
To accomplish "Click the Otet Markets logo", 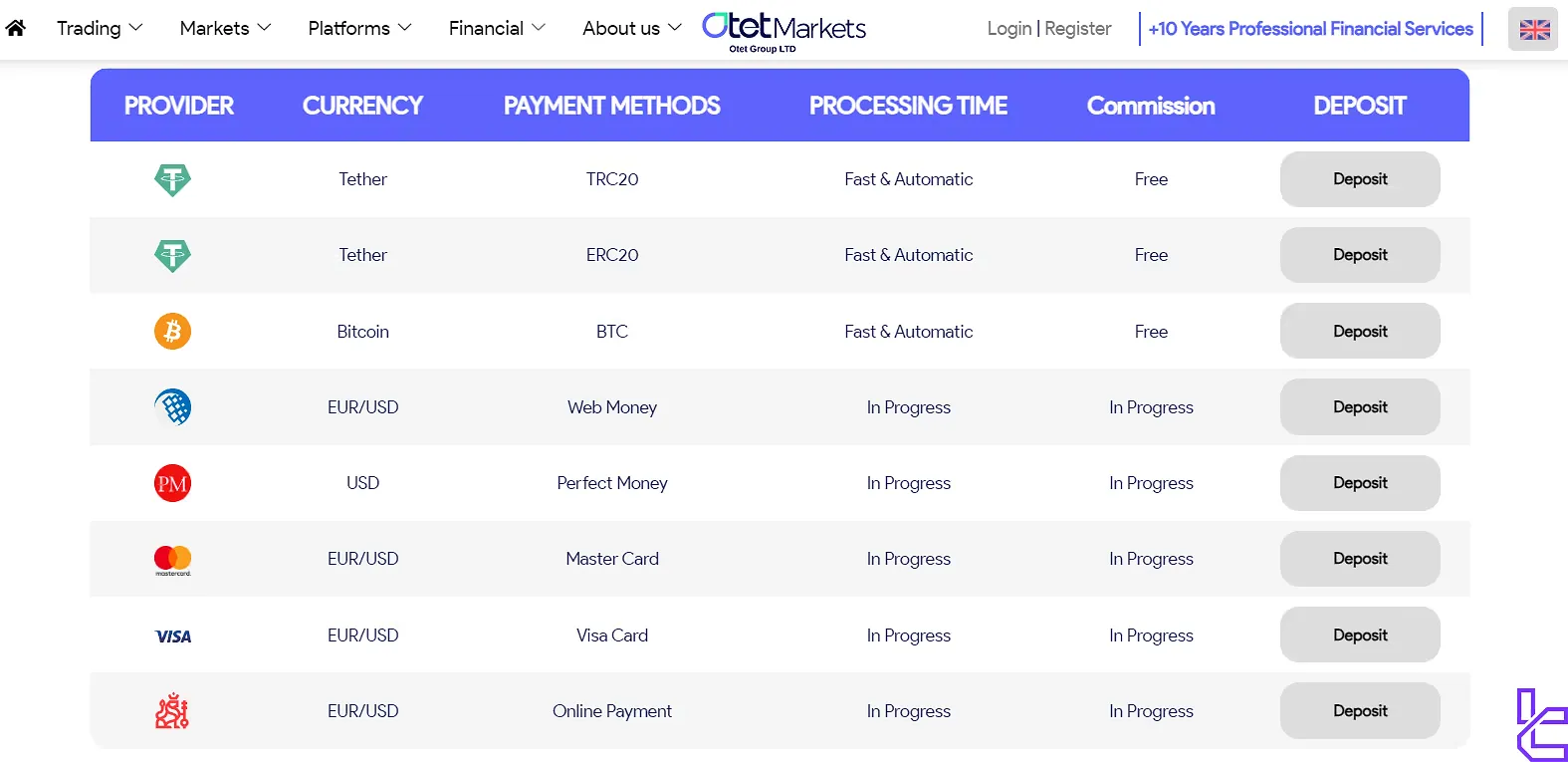I will point(784,30).
